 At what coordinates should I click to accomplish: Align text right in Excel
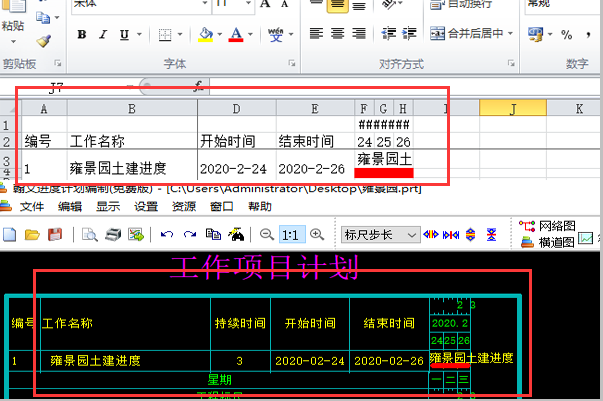click(x=359, y=33)
